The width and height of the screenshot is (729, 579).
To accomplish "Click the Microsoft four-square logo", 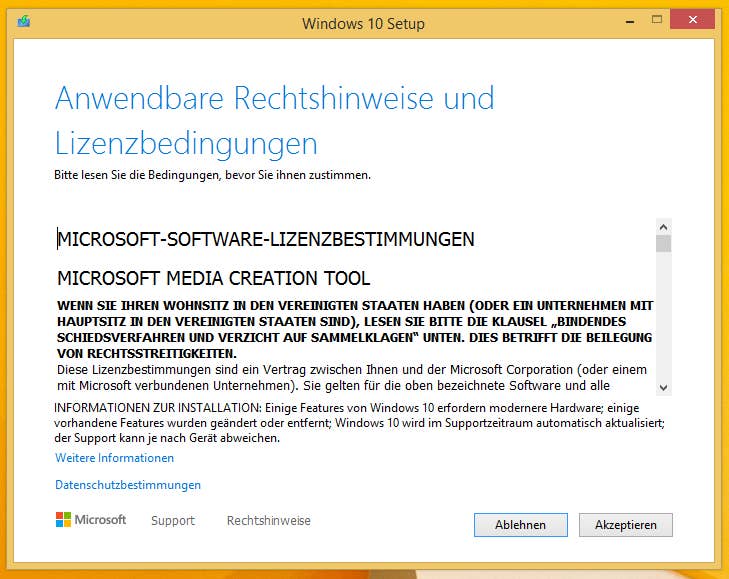I will click(63, 520).
